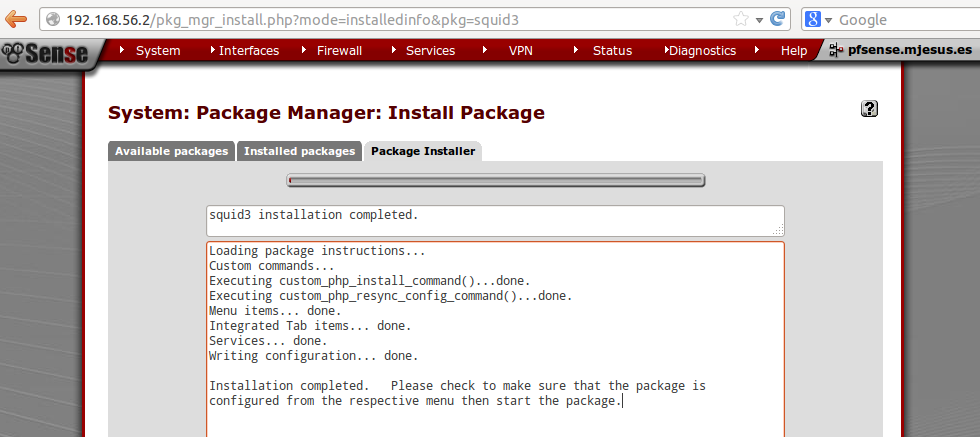Open the System menu
The width and height of the screenshot is (980, 437).
point(157,50)
